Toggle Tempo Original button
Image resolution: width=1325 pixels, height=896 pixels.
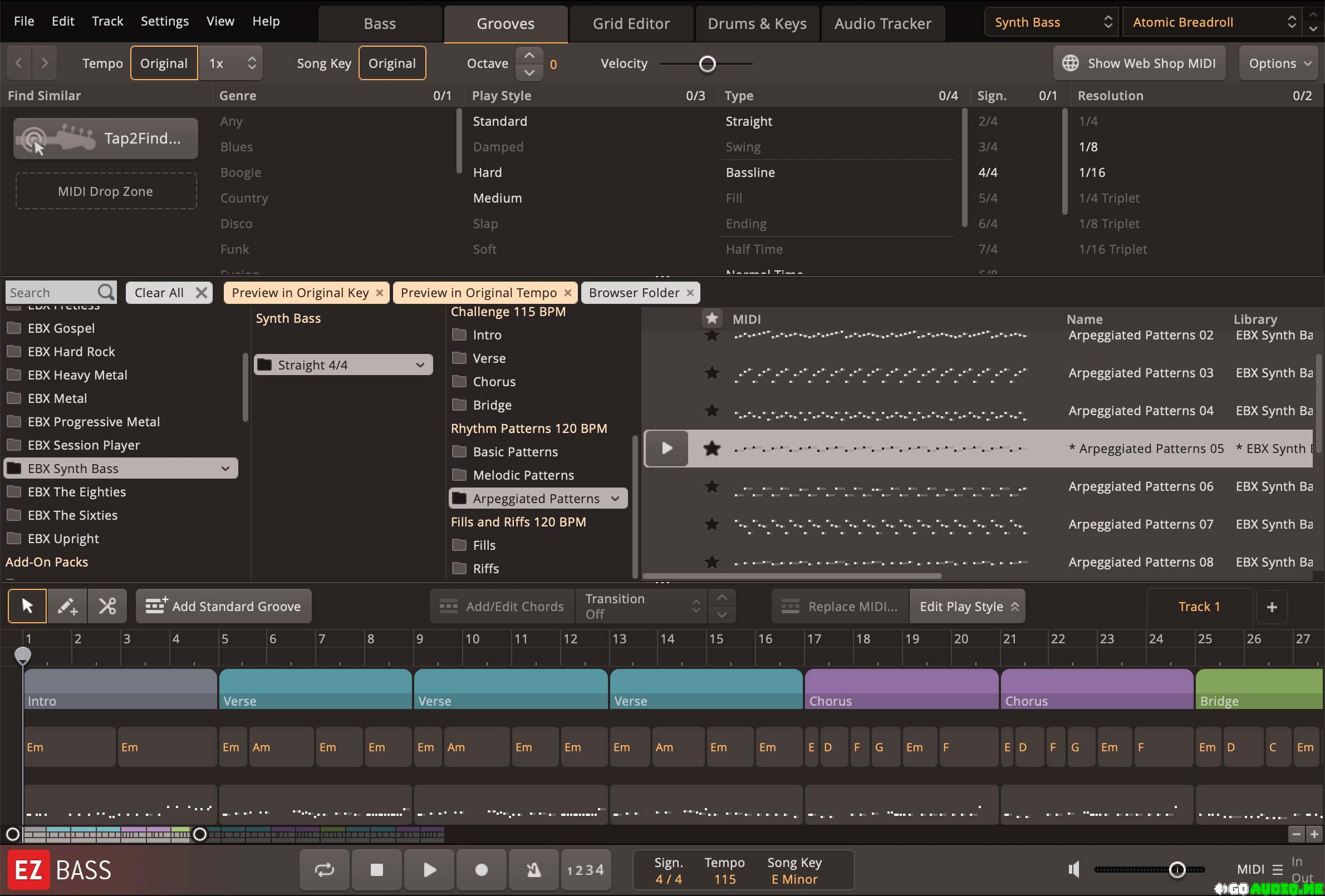point(164,63)
